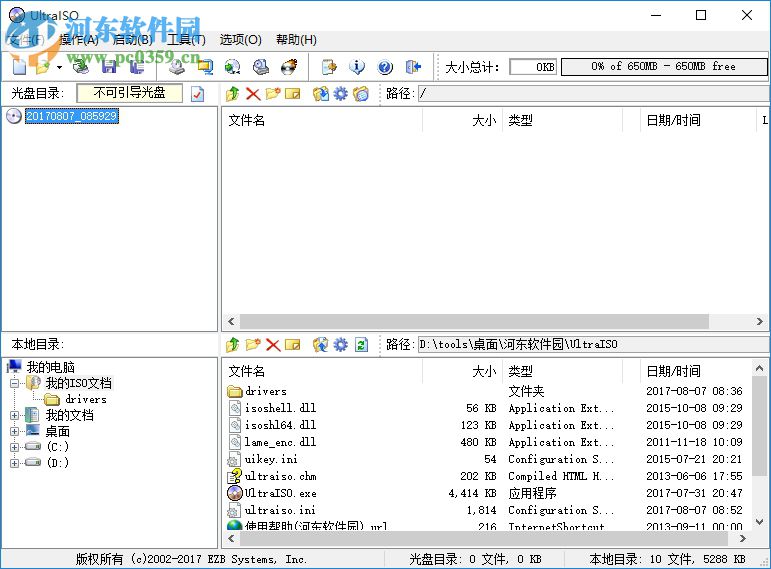Click New Folder icon in local pane toolbar
Image resolution: width=771 pixels, height=569 pixels.
[253, 345]
